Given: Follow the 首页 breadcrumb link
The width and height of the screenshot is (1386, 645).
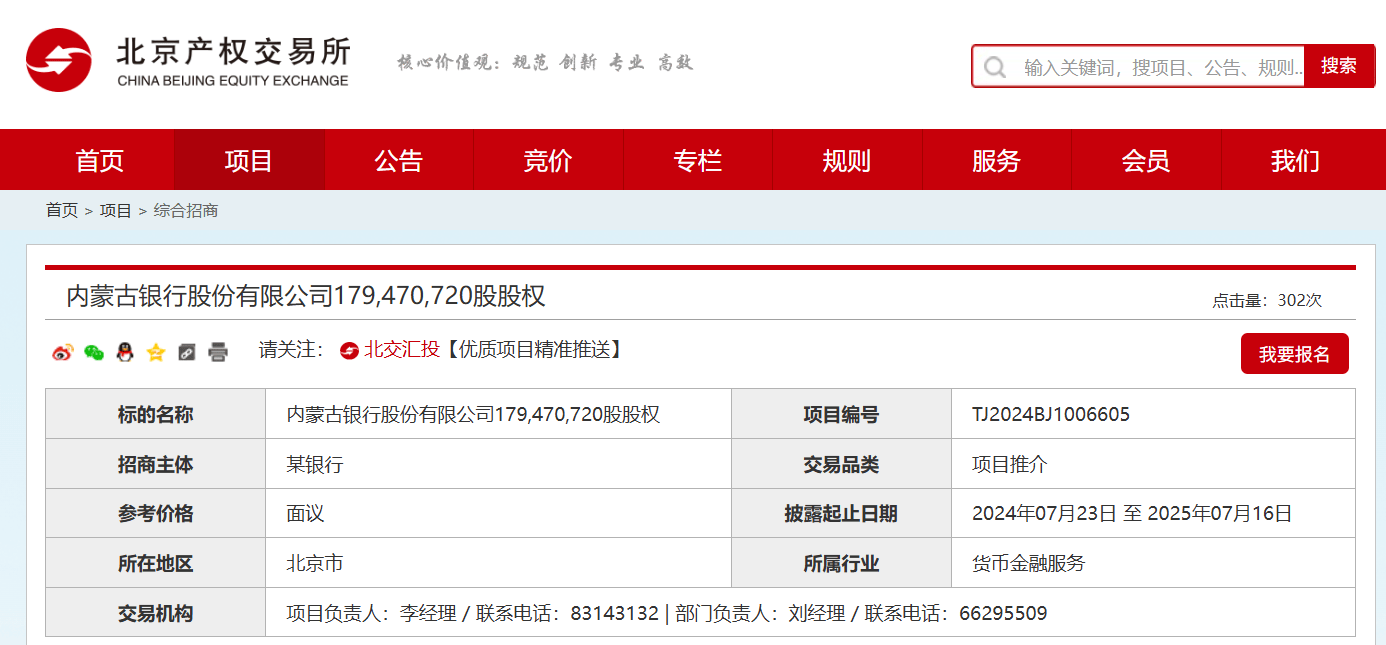Looking at the screenshot, I should (62, 211).
